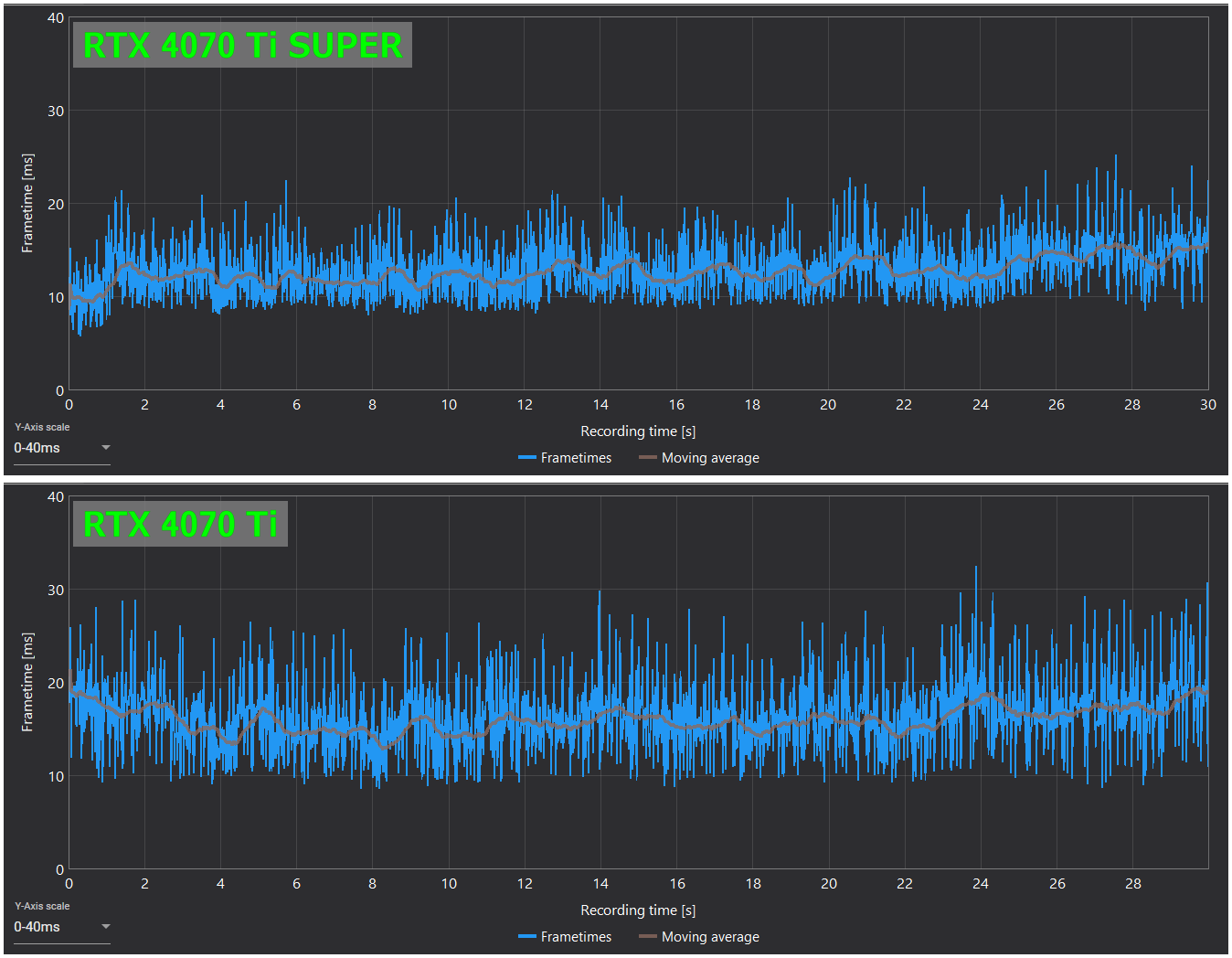Click the y-axis value 40 in the top chart
The width and height of the screenshot is (1232, 958).
(x=56, y=18)
